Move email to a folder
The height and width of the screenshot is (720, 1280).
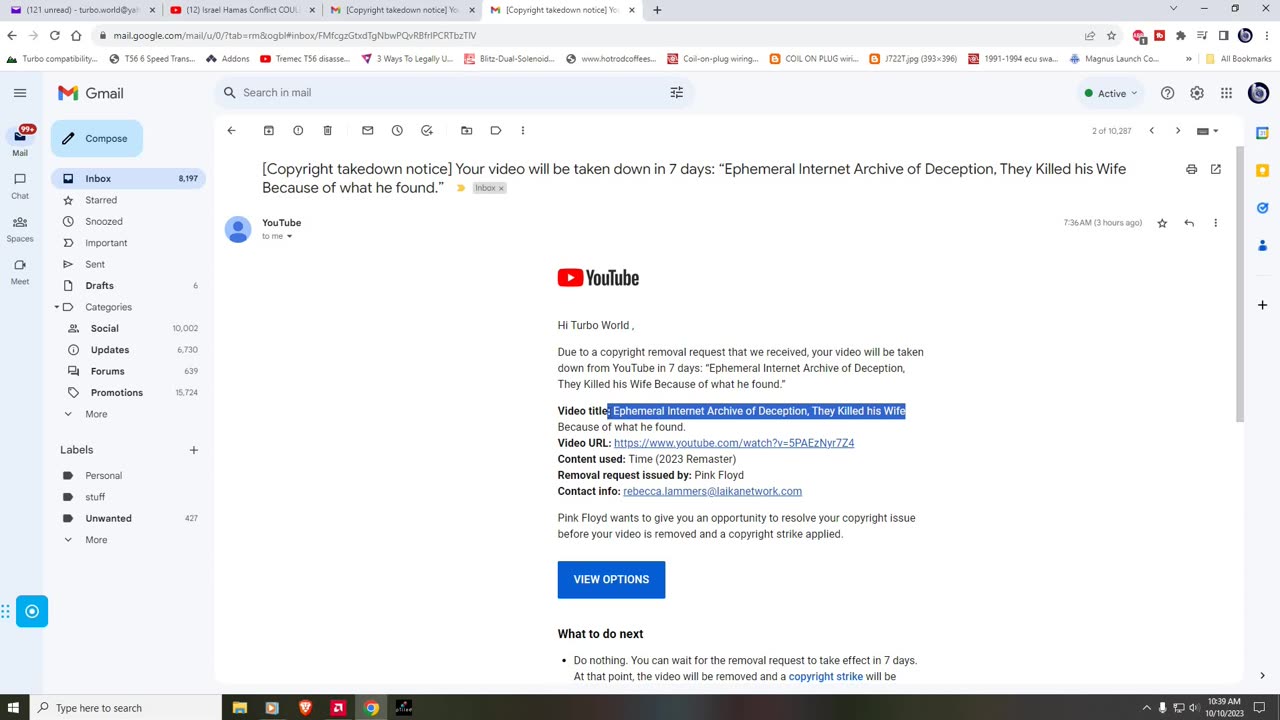[x=466, y=131]
